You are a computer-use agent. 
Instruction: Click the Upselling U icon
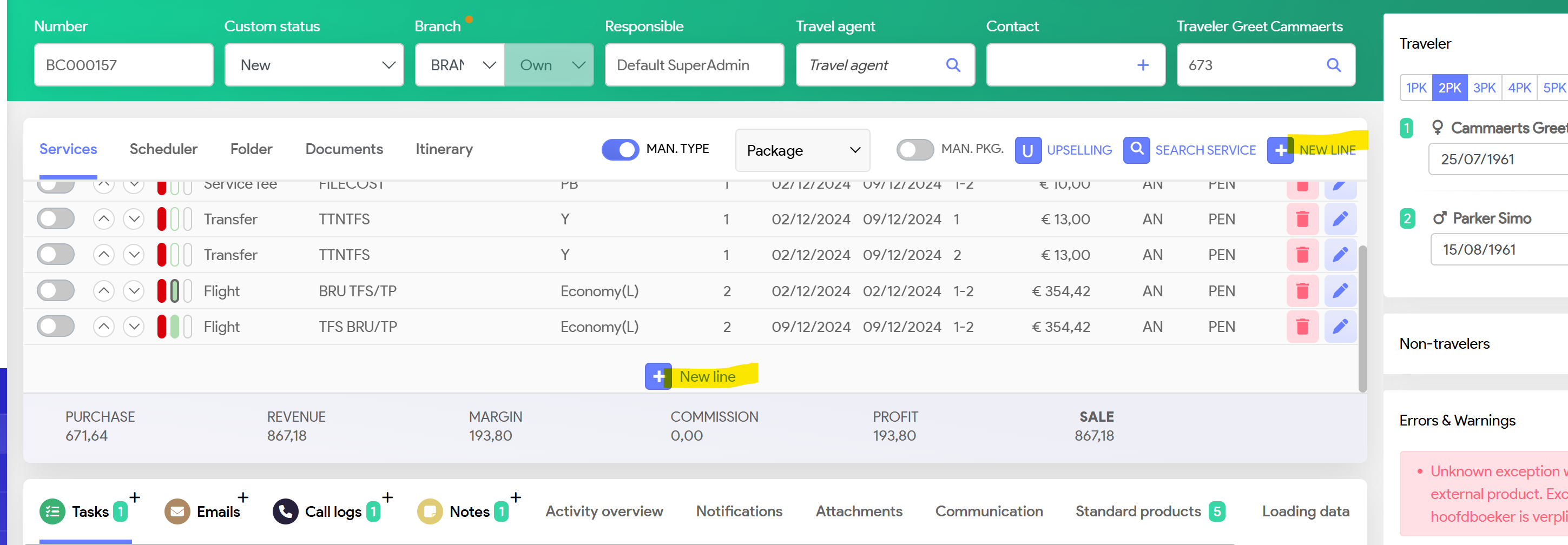click(1027, 150)
